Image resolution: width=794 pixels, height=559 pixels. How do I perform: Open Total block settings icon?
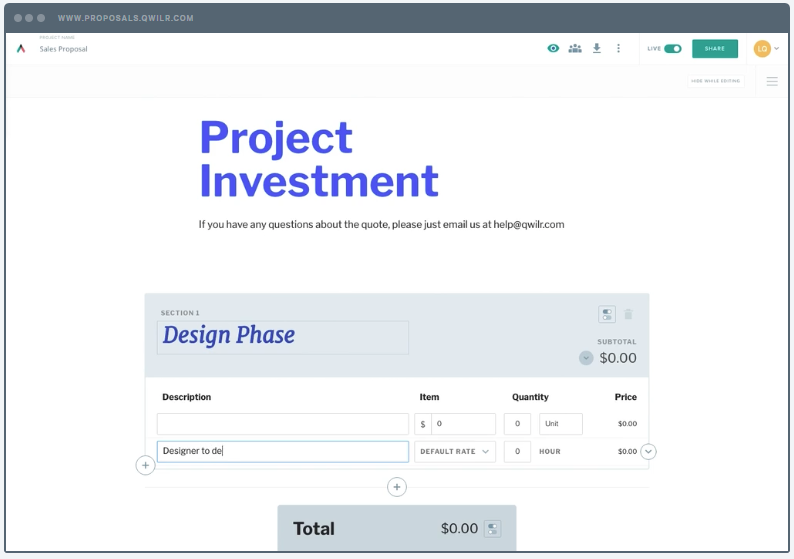[x=492, y=528]
